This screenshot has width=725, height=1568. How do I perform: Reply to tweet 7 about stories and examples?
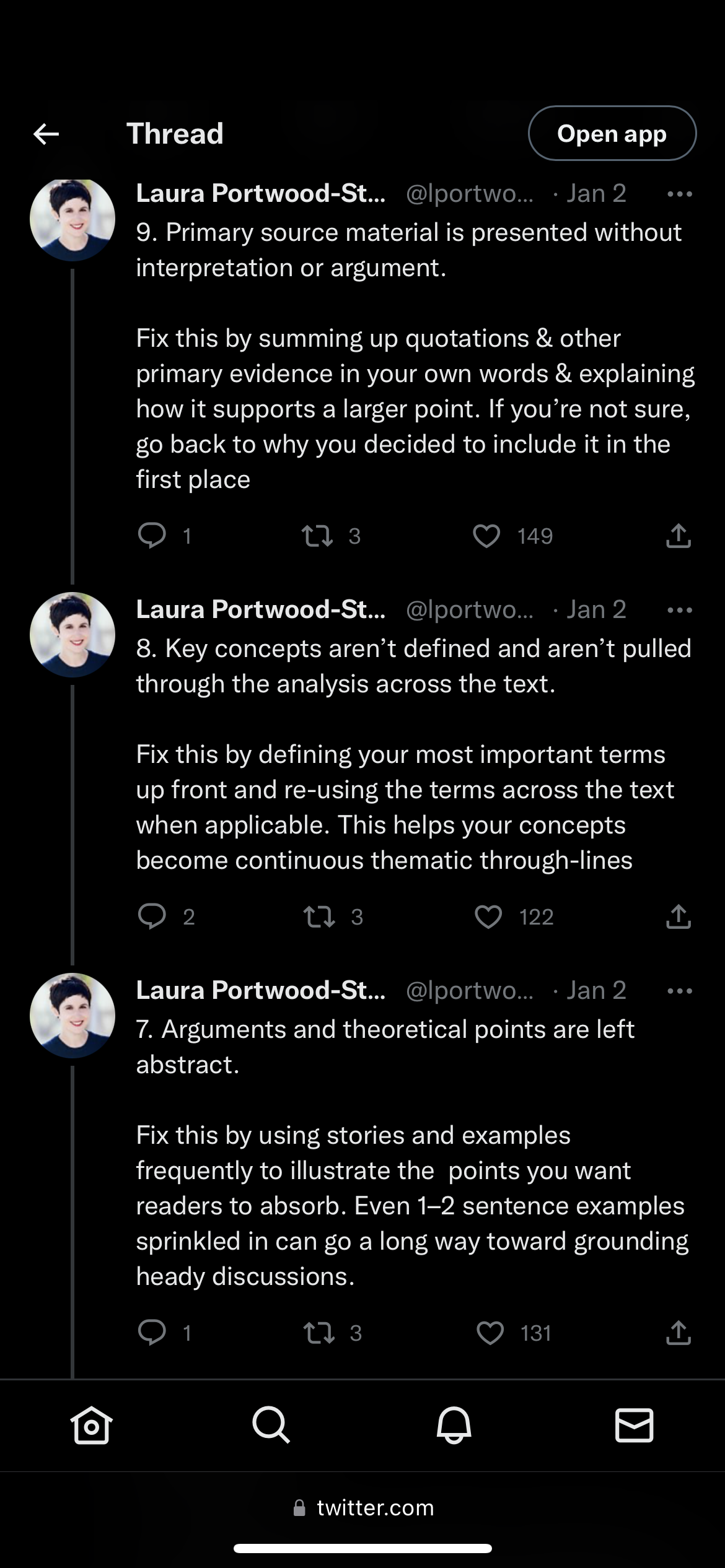pyautogui.click(x=152, y=1332)
